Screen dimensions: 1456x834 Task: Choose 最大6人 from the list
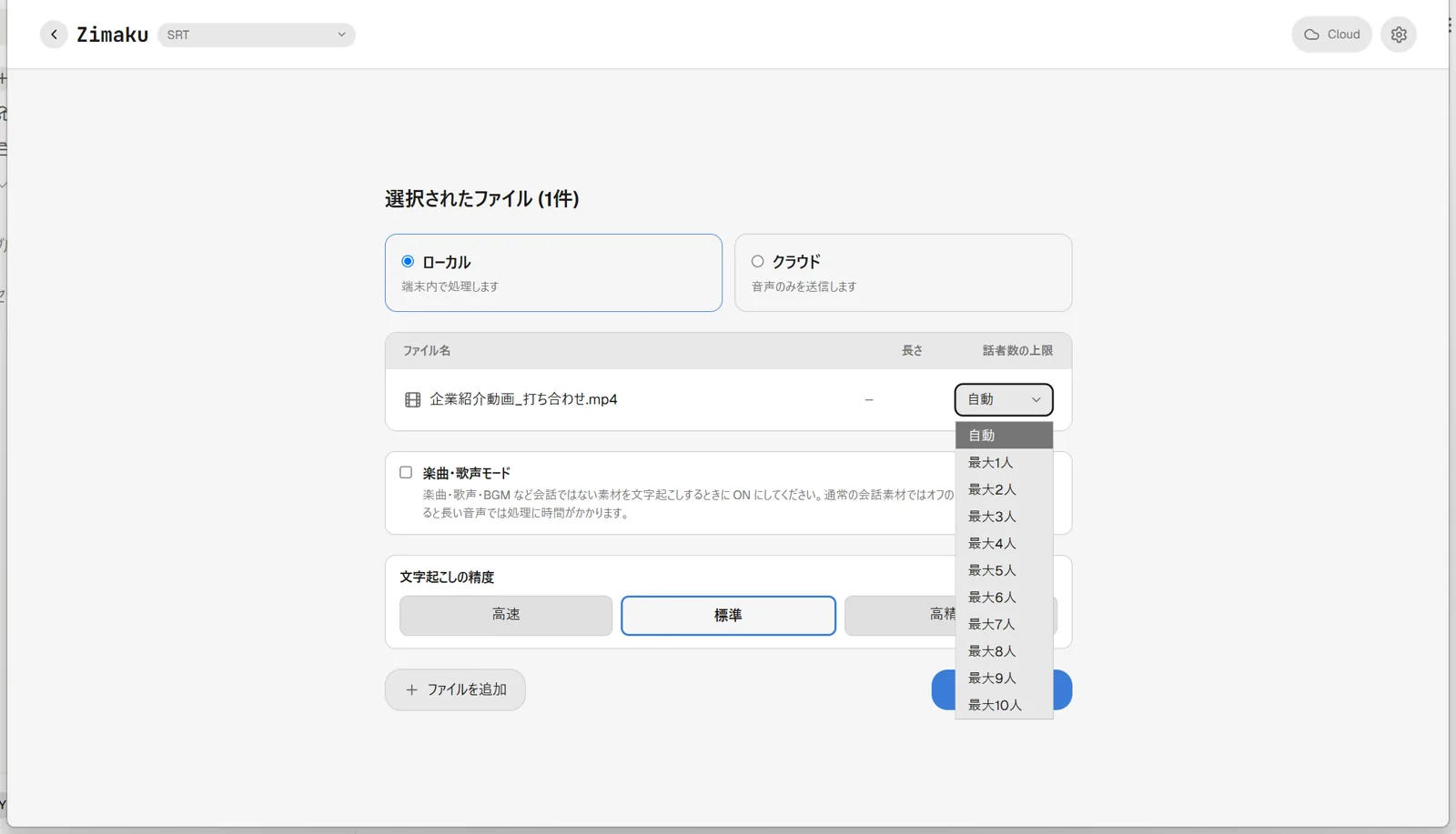[x=1004, y=598]
